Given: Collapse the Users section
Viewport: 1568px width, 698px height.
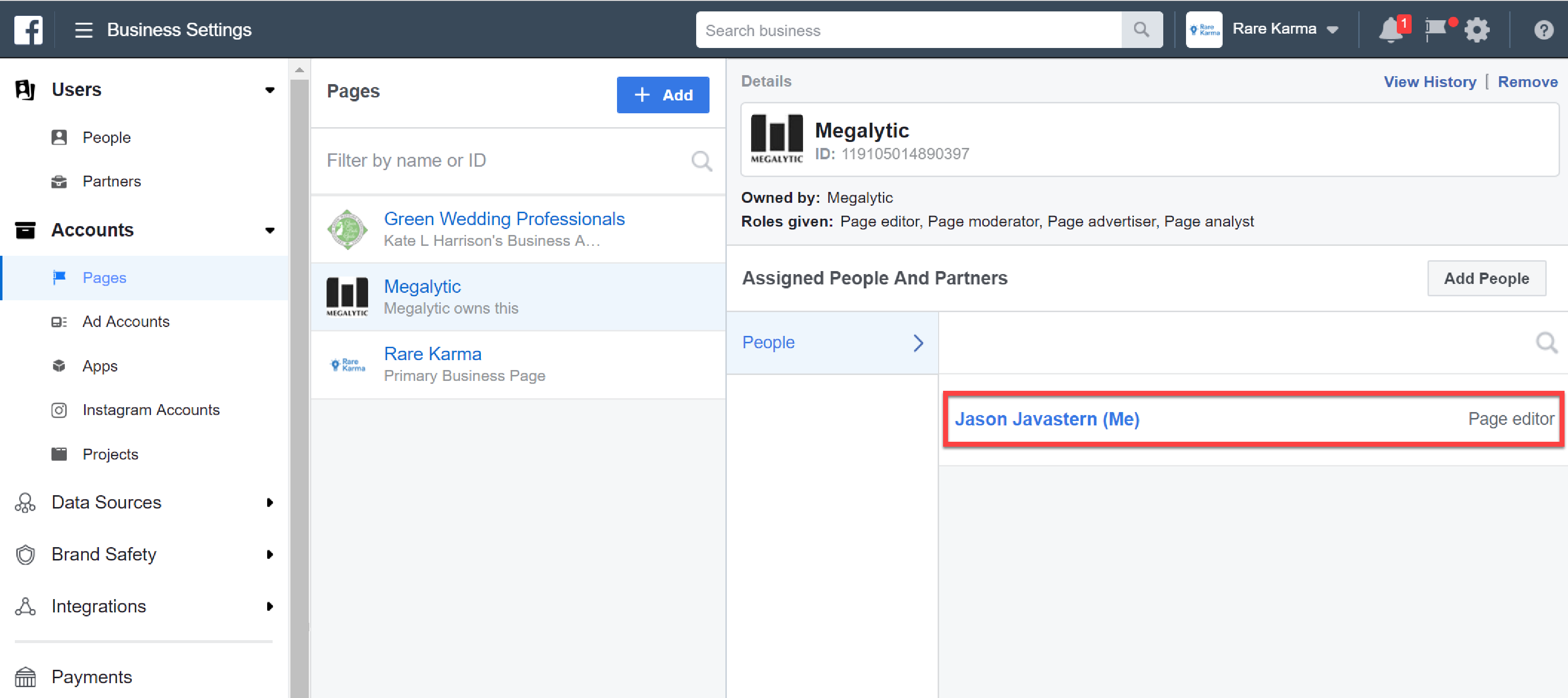Looking at the screenshot, I should pyautogui.click(x=270, y=90).
